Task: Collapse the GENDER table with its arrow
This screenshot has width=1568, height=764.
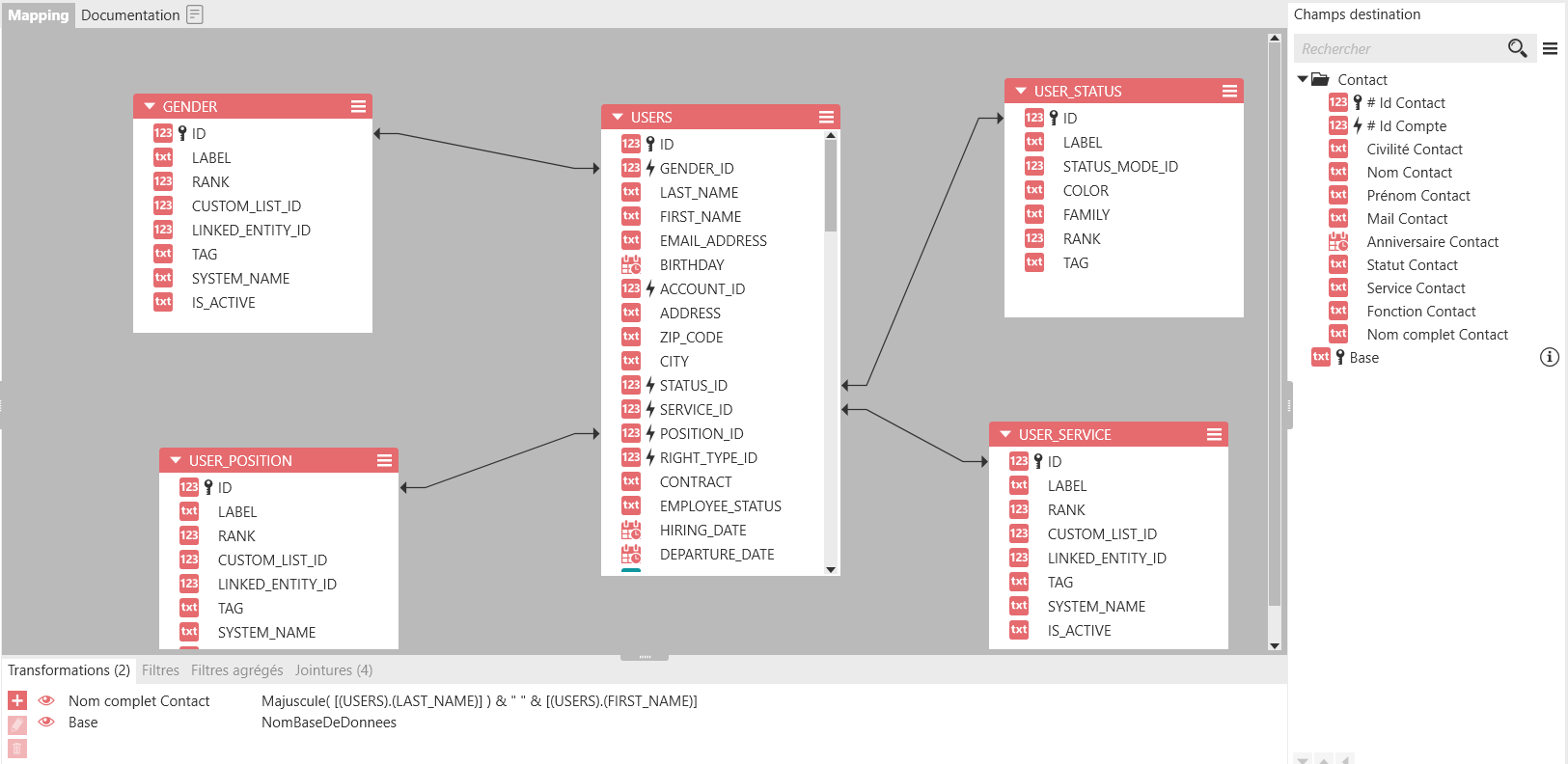Action: coord(150,106)
